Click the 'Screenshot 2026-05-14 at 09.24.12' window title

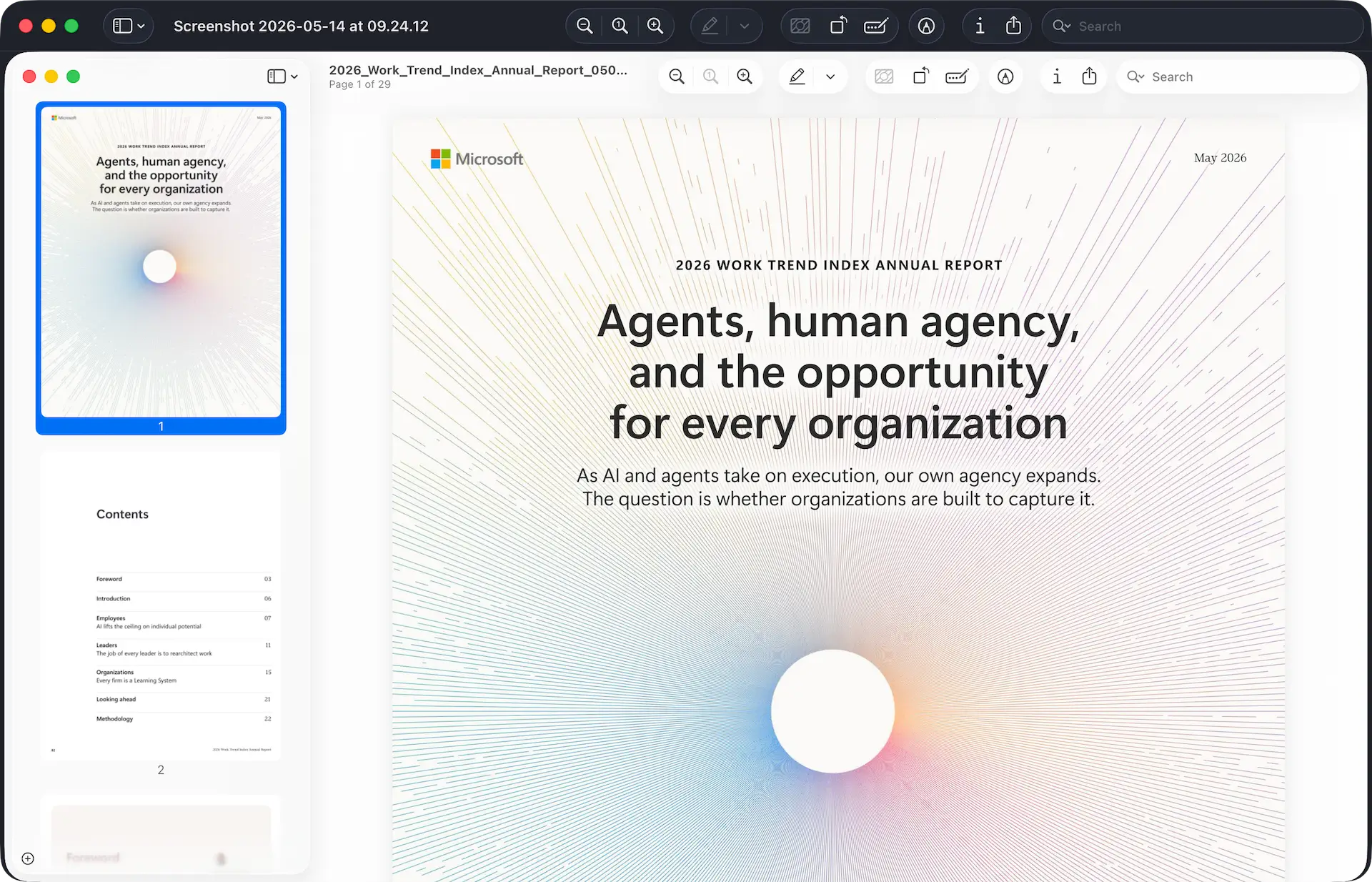coord(301,26)
